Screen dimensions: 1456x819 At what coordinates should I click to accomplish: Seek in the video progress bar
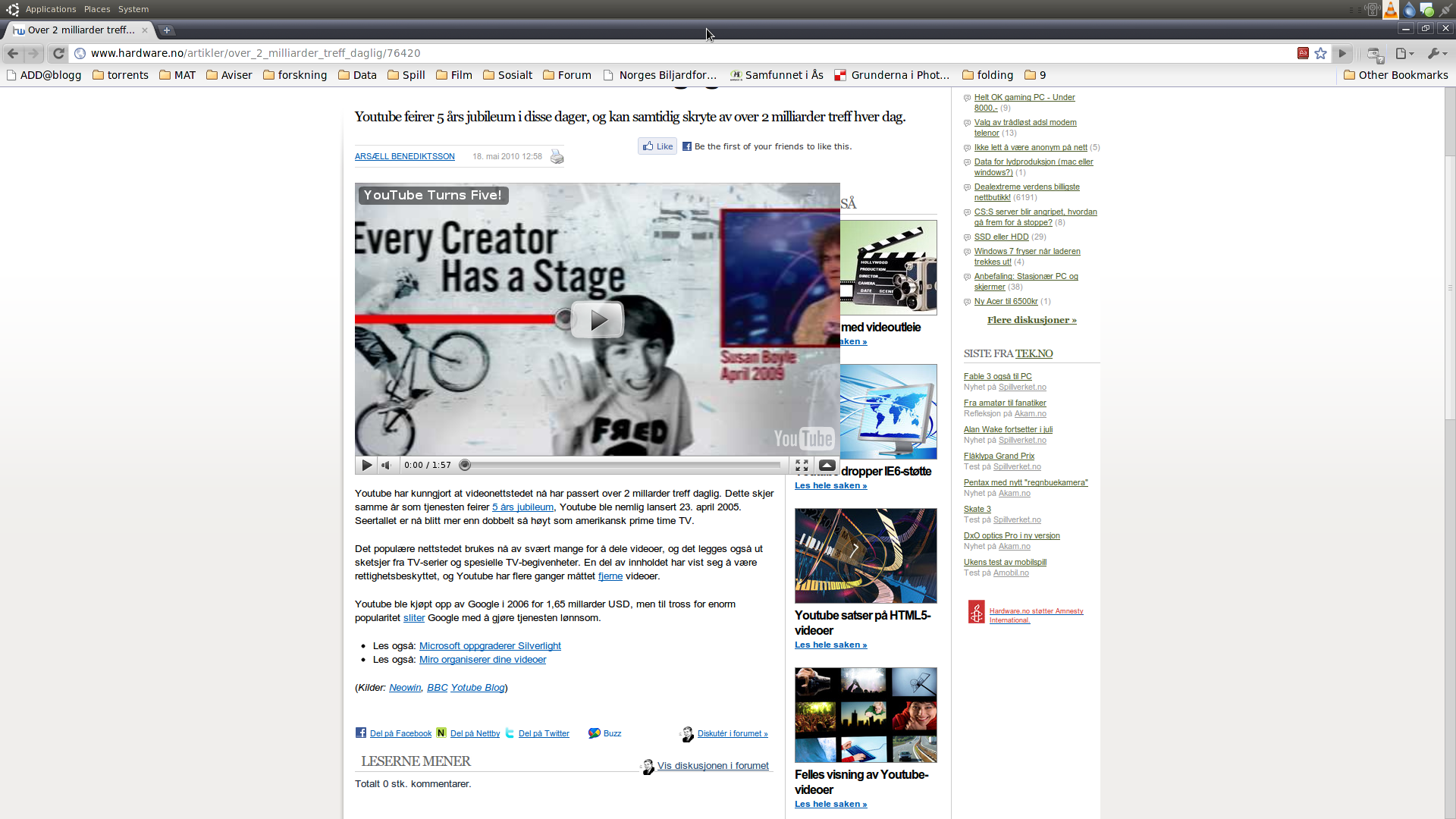coord(623,465)
